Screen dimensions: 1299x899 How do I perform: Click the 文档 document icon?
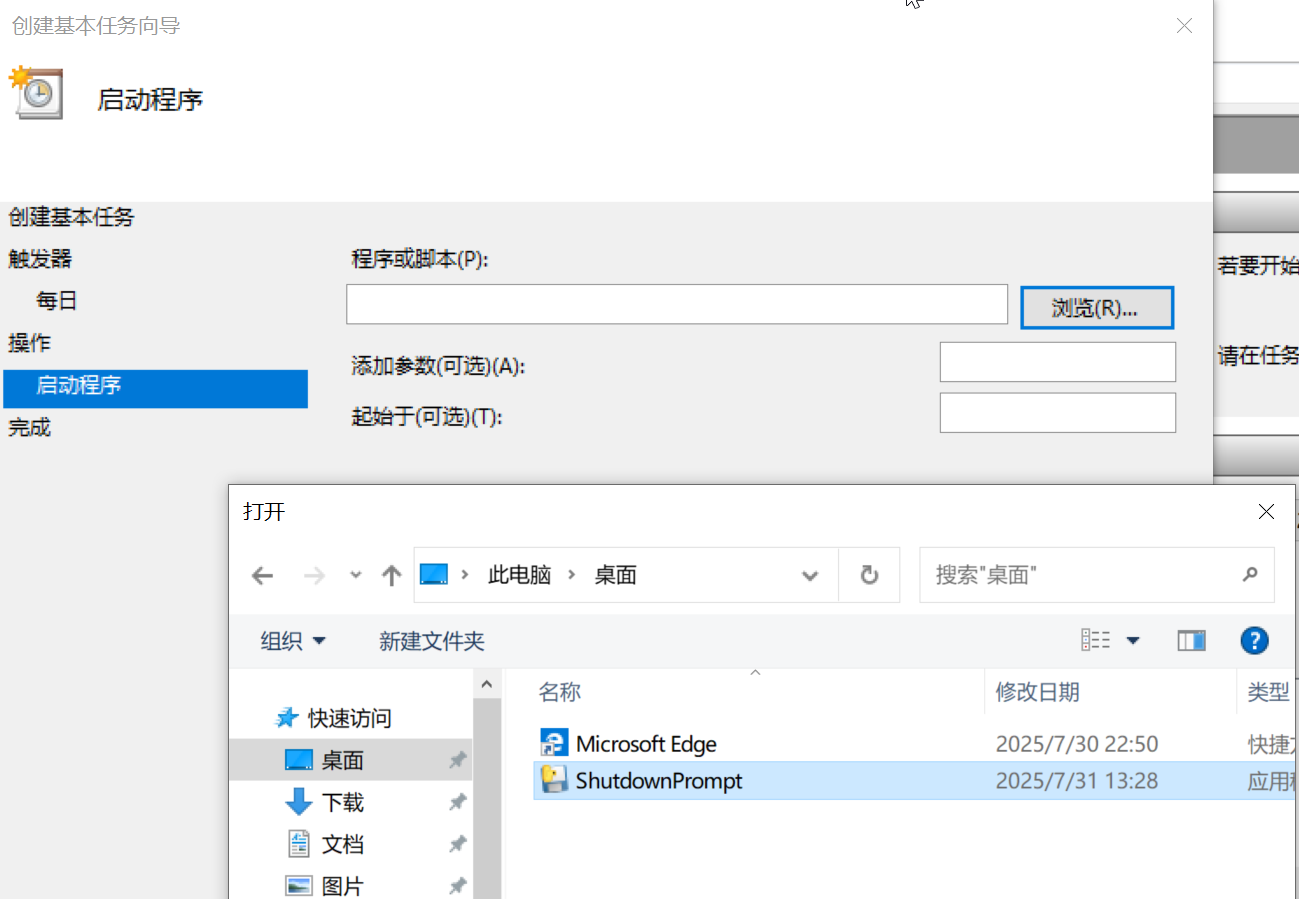299,844
